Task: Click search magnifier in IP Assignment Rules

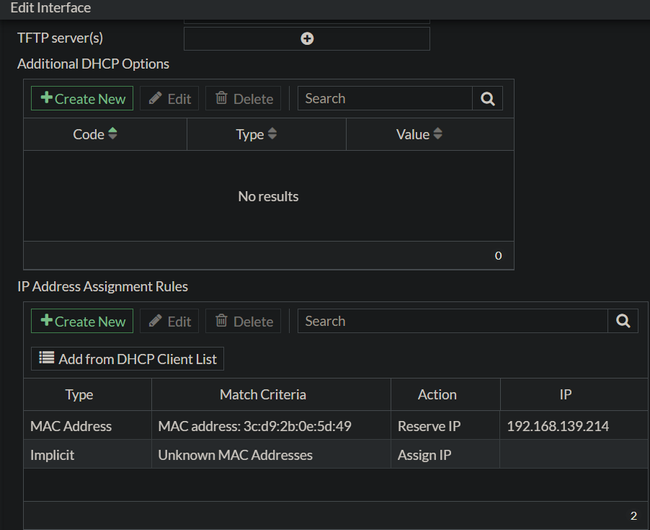Action: point(623,321)
